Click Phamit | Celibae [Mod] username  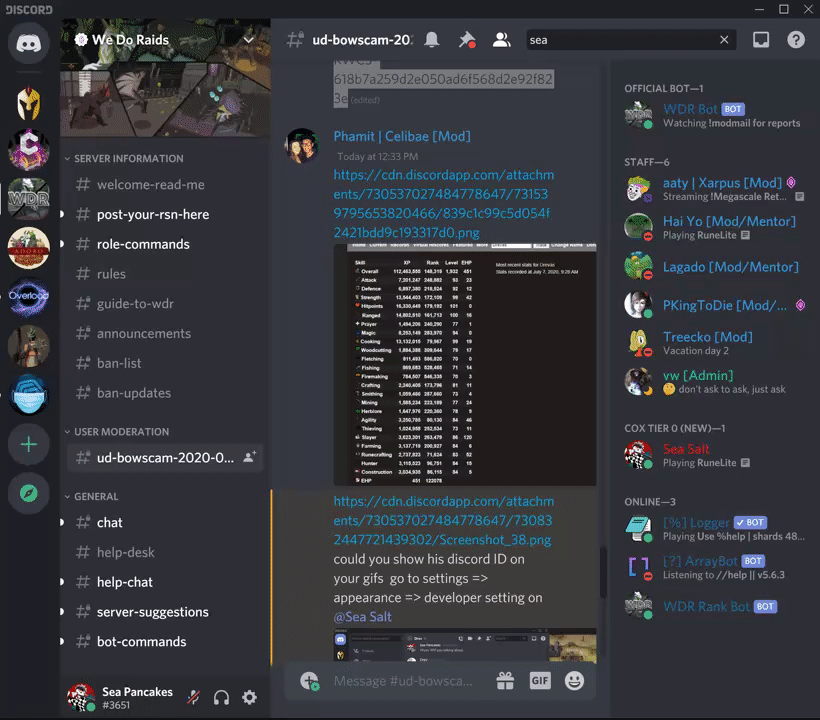tap(402, 136)
